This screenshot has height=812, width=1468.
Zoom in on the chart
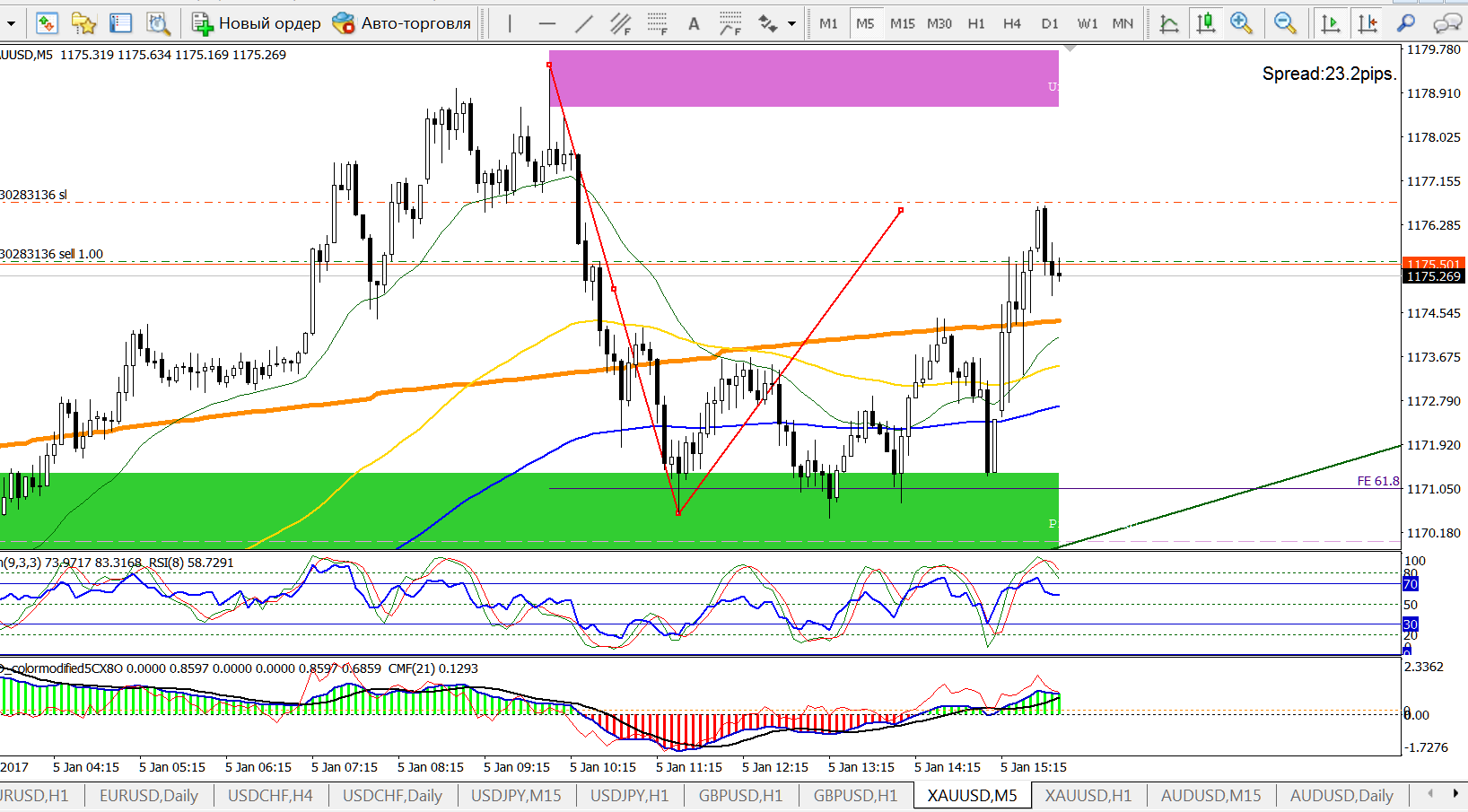[1242, 24]
